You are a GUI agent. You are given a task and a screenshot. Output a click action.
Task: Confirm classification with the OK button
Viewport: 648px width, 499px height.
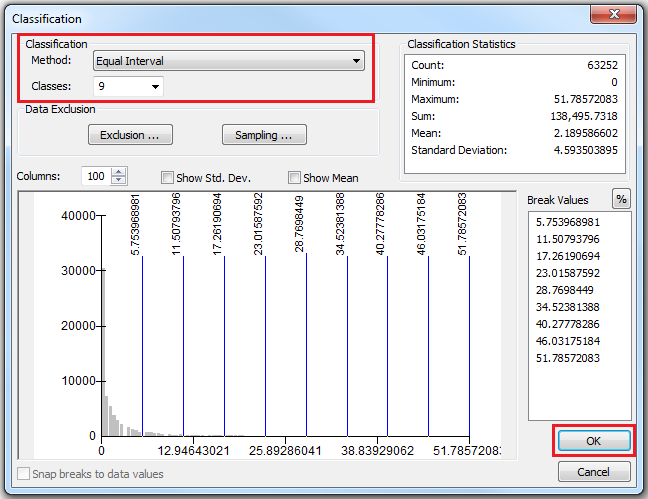point(593,441)
